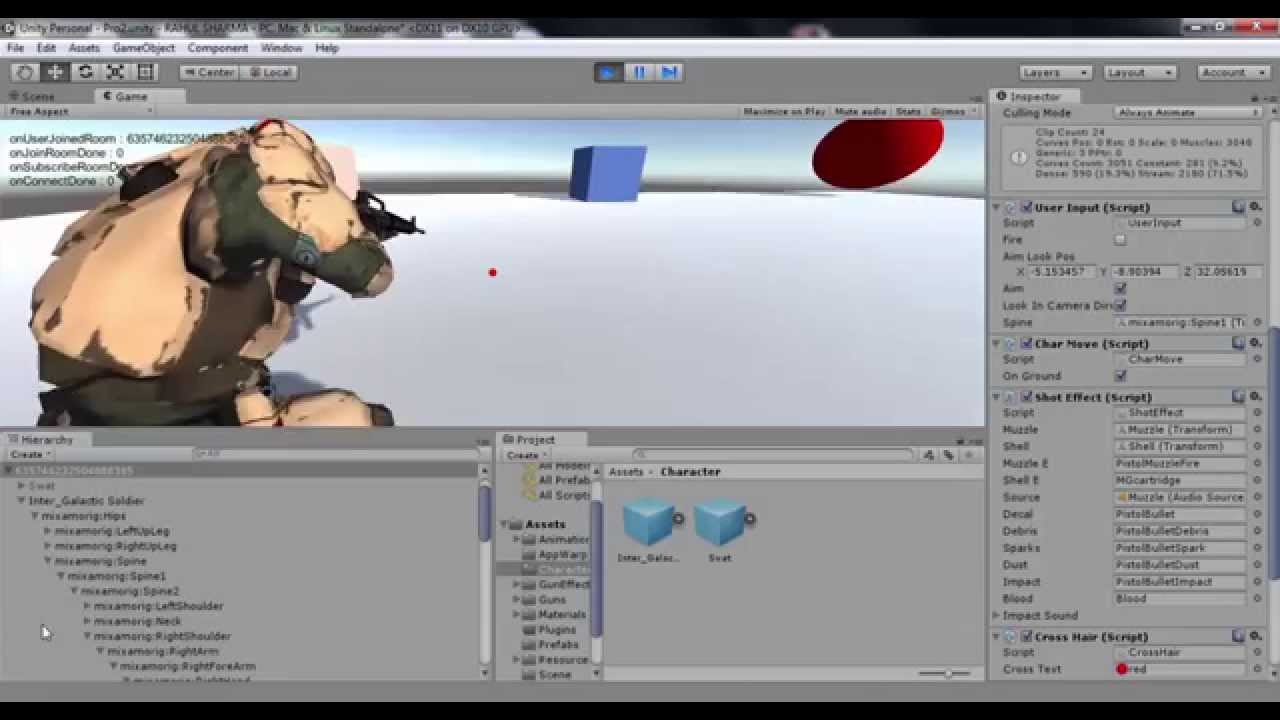
Task: Open the GameObject menu
Action: point(144,48)
